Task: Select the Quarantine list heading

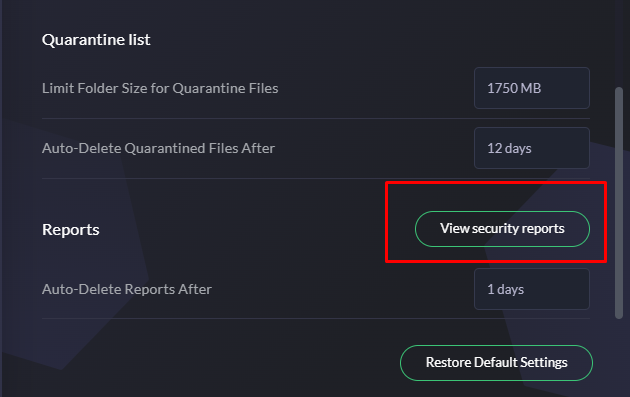Action: point(96,40)
